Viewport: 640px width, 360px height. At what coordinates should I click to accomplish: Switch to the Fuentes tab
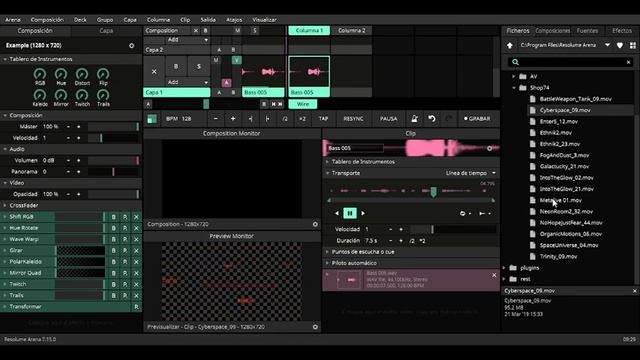[x=587, y=31]
